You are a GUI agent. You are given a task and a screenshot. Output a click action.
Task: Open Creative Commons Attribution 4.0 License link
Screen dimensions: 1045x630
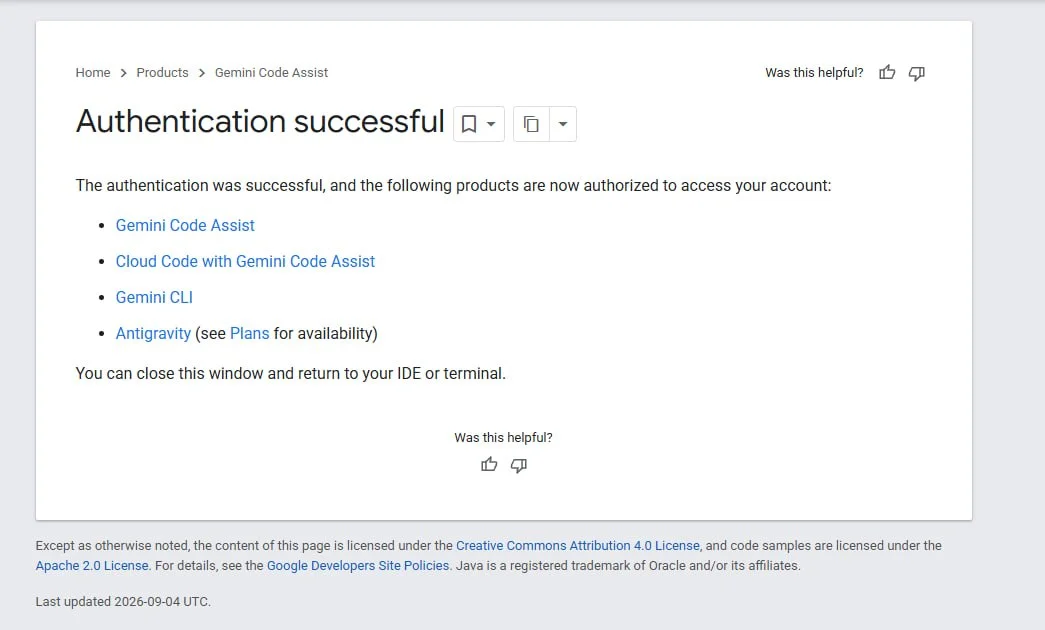pos(578,545)
